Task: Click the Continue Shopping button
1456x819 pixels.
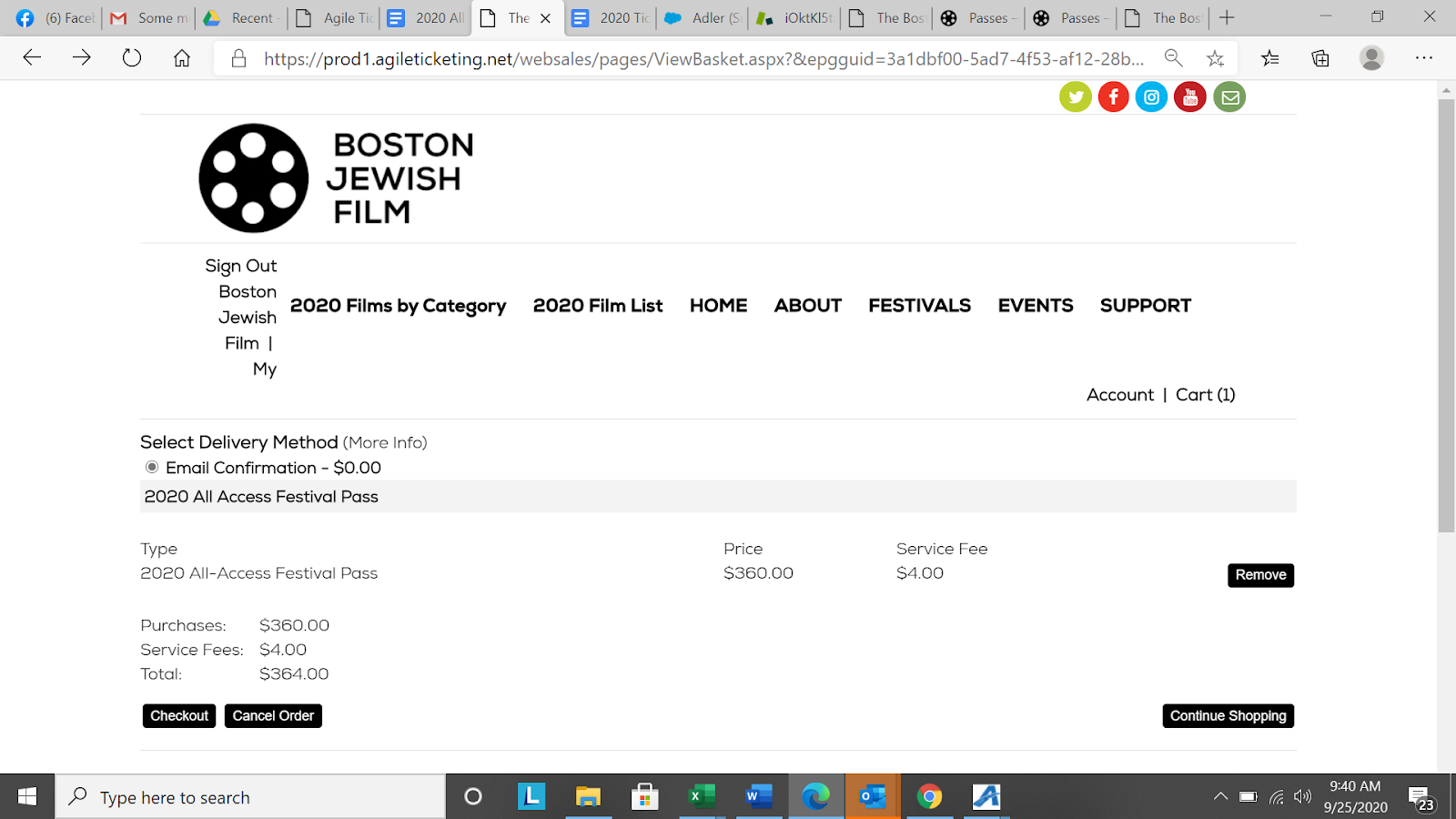Action: (x=1228, y=716)
